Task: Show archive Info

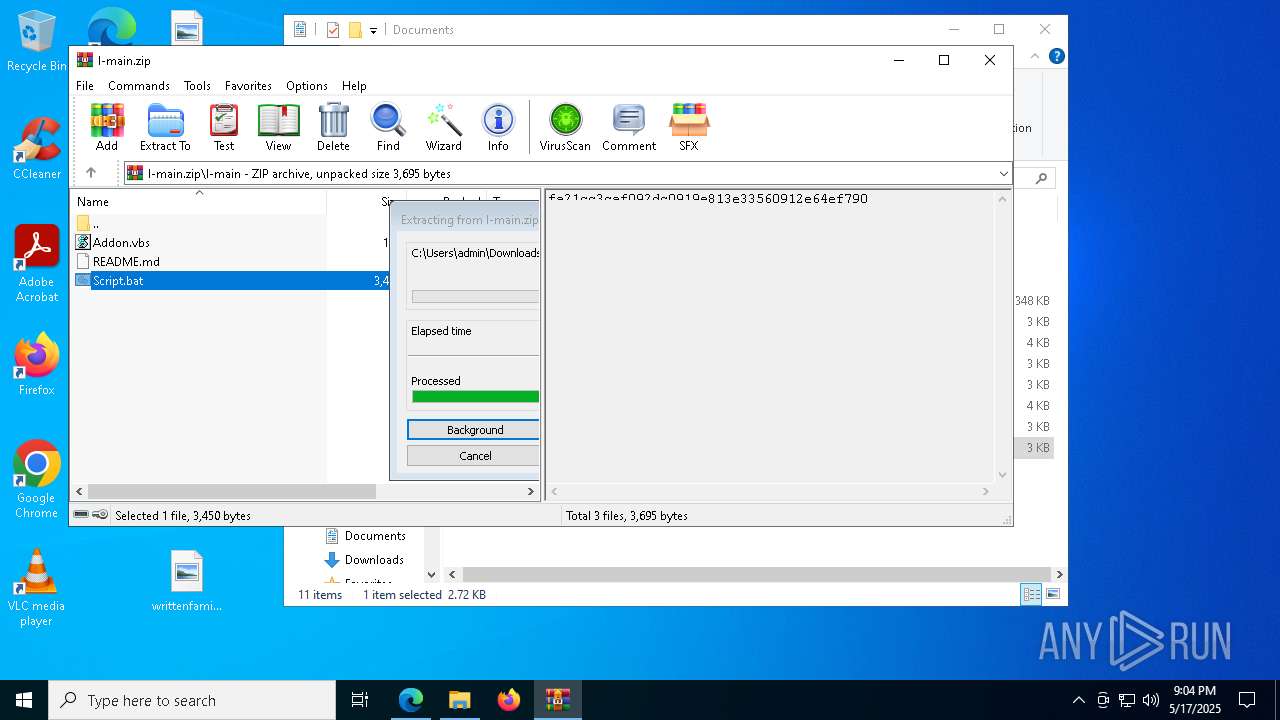Action: 498,127
